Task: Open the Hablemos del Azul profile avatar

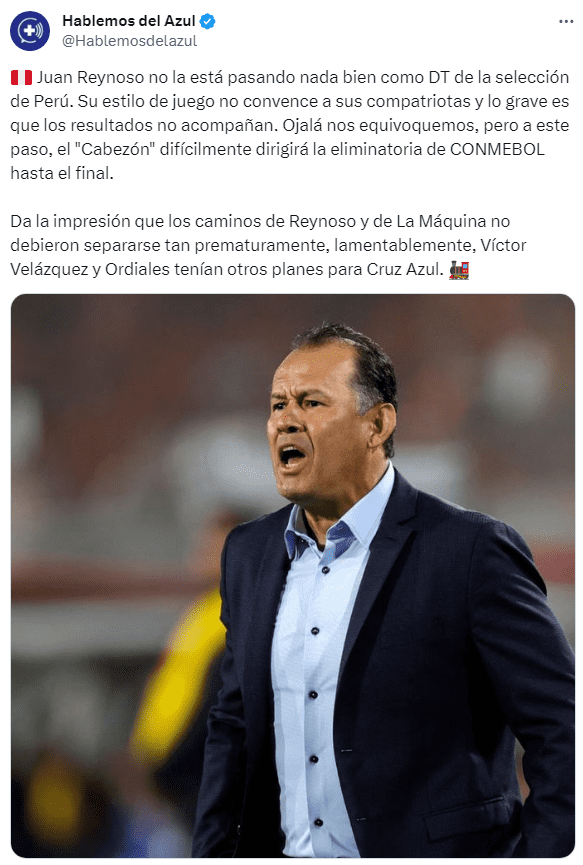Action: [30, 31]
